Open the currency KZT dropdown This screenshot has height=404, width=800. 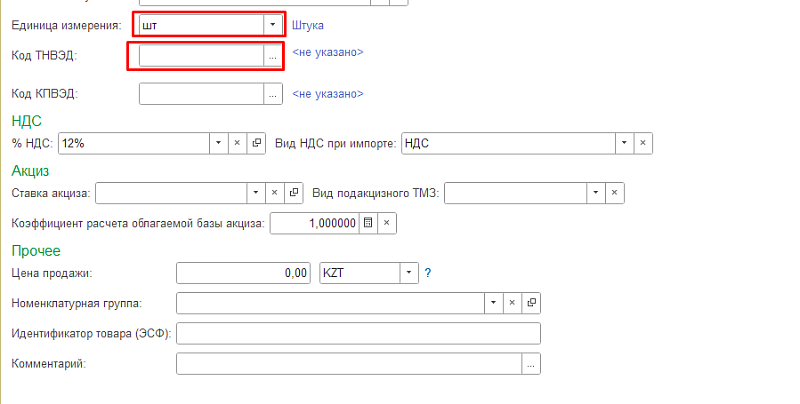click(x=408, y=272)
